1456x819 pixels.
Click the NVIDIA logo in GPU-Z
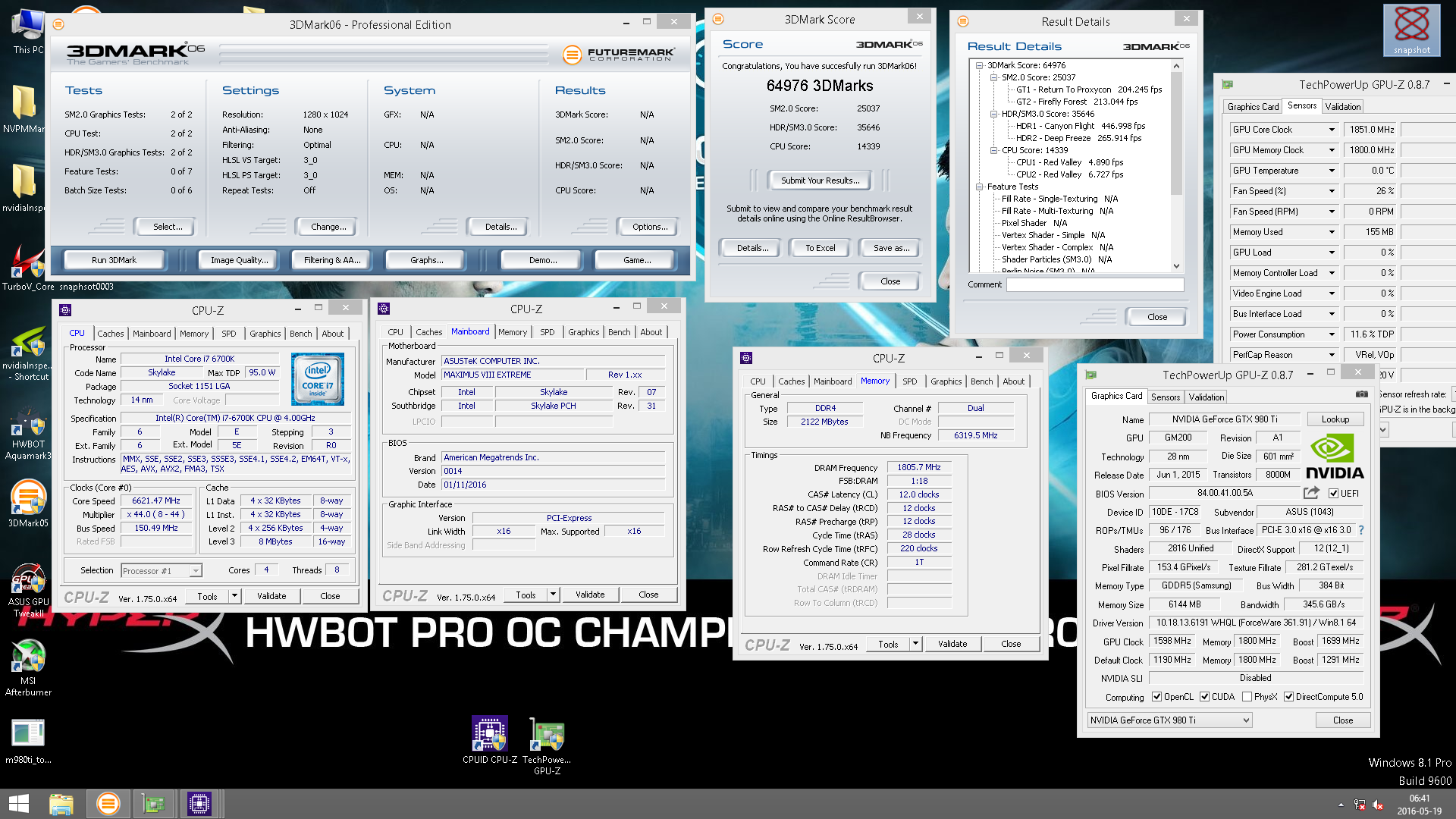point(1335,457)
